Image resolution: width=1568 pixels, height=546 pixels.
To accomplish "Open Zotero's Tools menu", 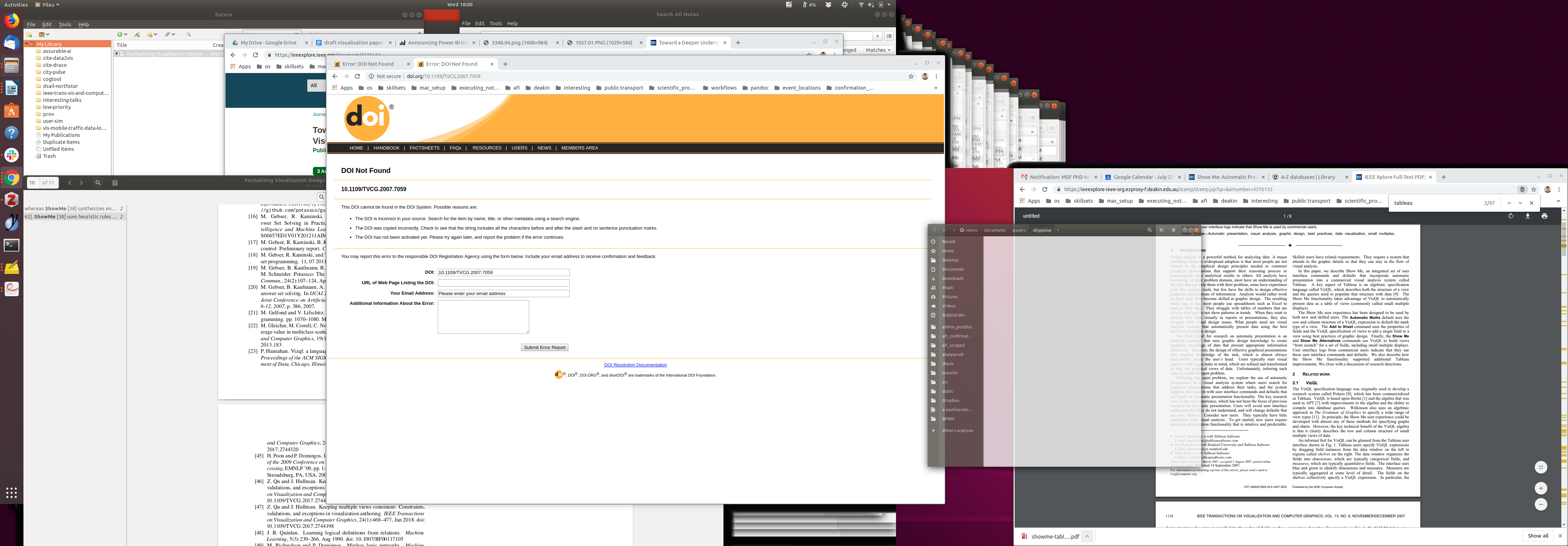I will [x=64, y=24].
